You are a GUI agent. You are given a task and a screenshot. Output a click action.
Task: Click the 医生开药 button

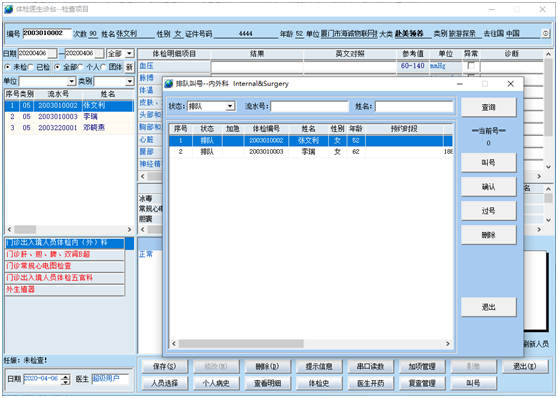370,383
